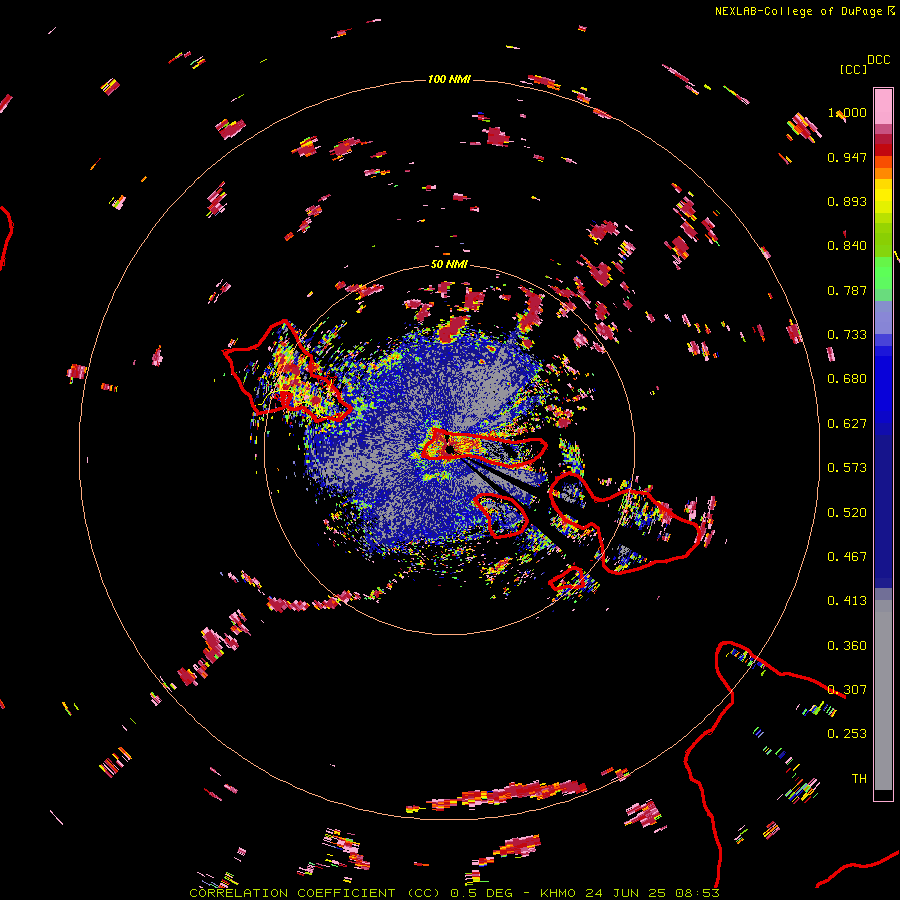Click the DCC label above the color scale
Screen dimensions: 900x900
pos(879,60)
